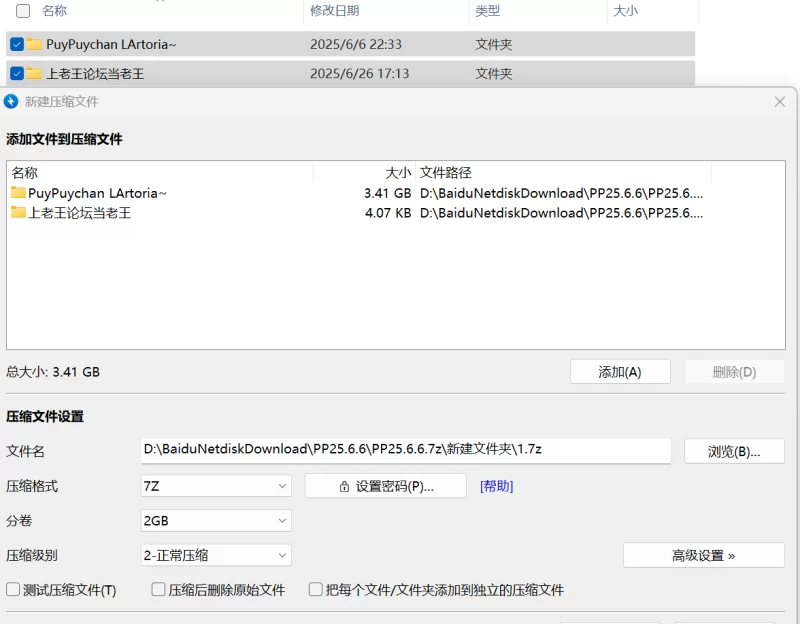Click the 删除(D) button
The width and height of the screenshot is (800, 624).
734,372
